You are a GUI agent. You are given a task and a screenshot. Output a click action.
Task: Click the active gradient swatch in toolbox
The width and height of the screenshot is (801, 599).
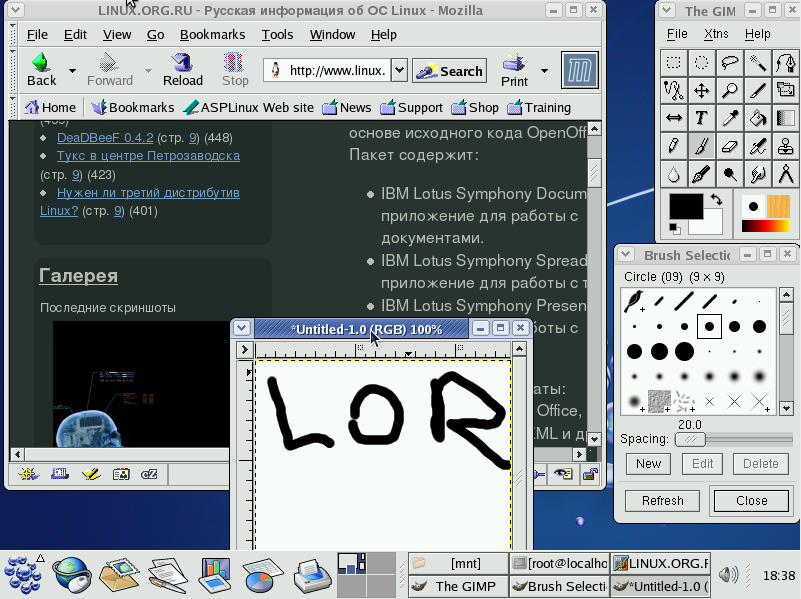pos(766,225)
